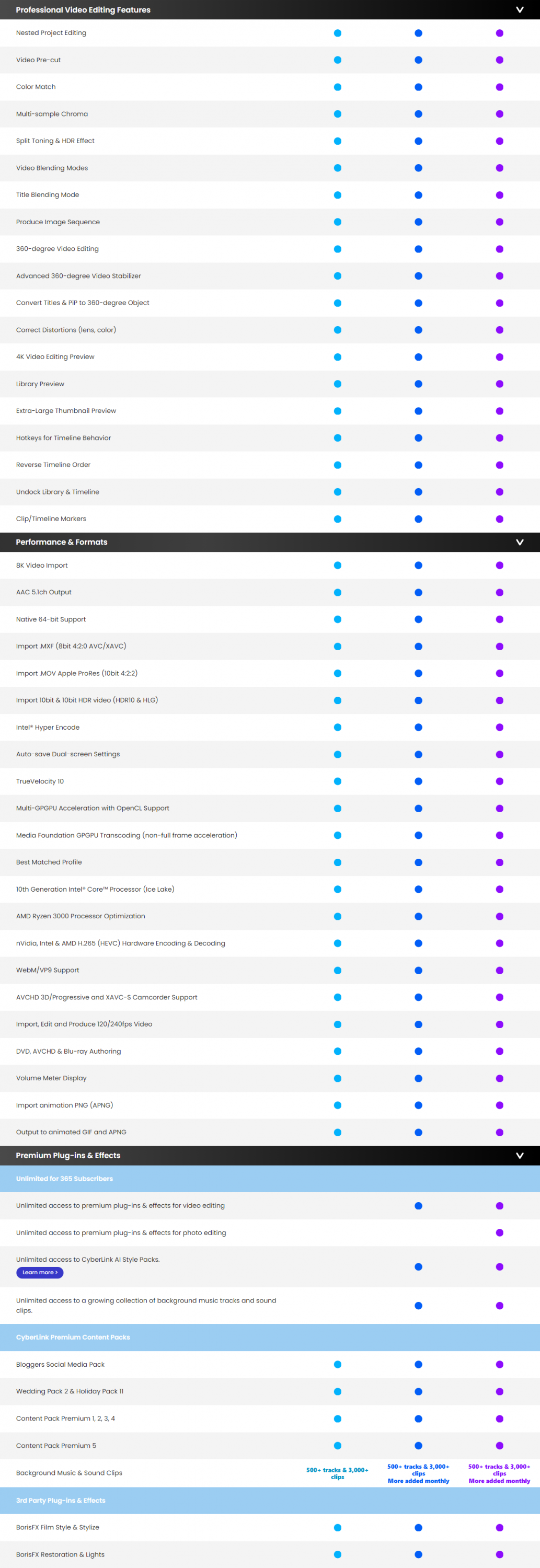This screenshot has height=1568, width=540.
Task: Click the CyberLink Premium Content Packs header
Action: (x=73, y=1338)
